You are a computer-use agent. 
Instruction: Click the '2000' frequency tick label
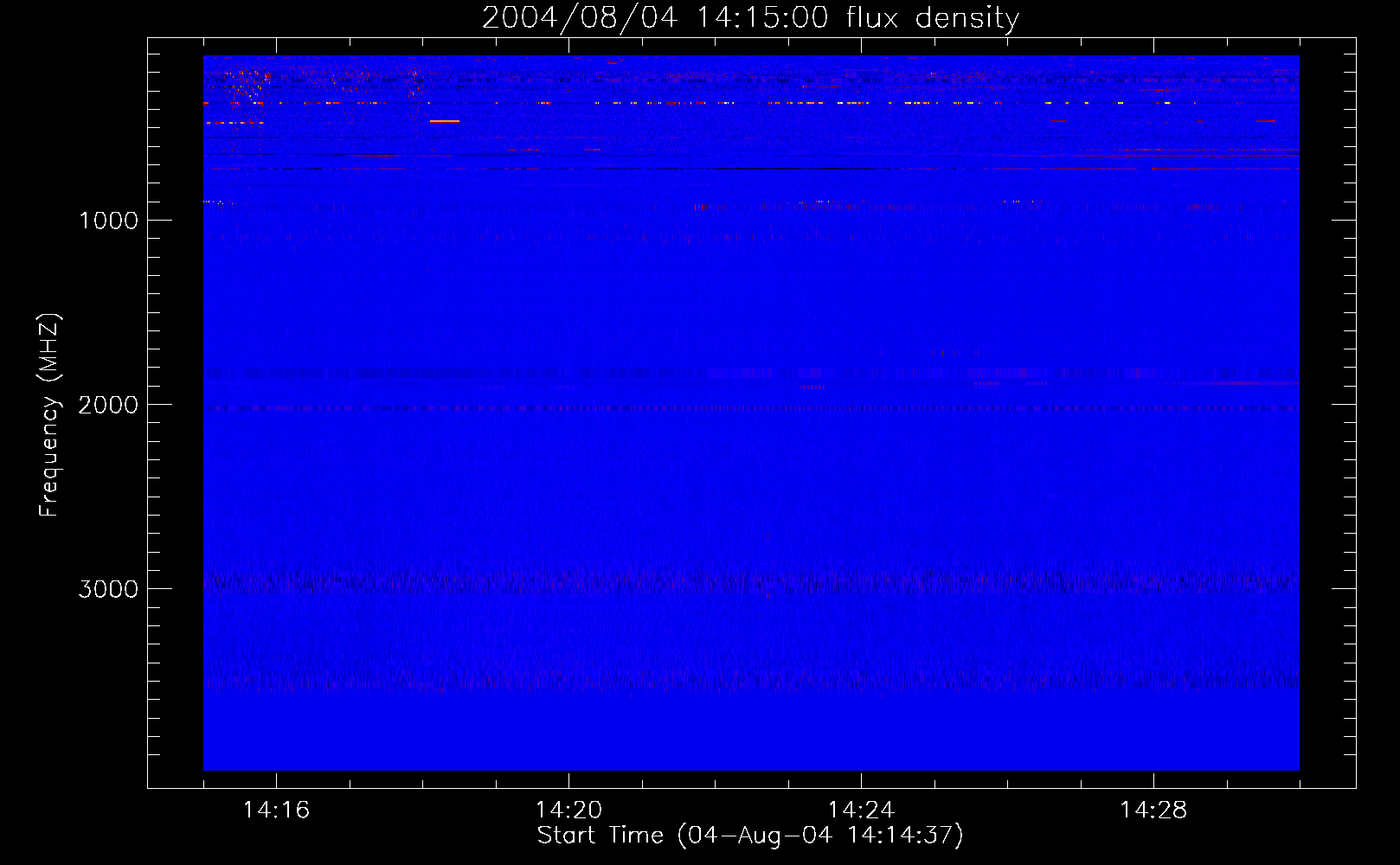pos(108,405)
